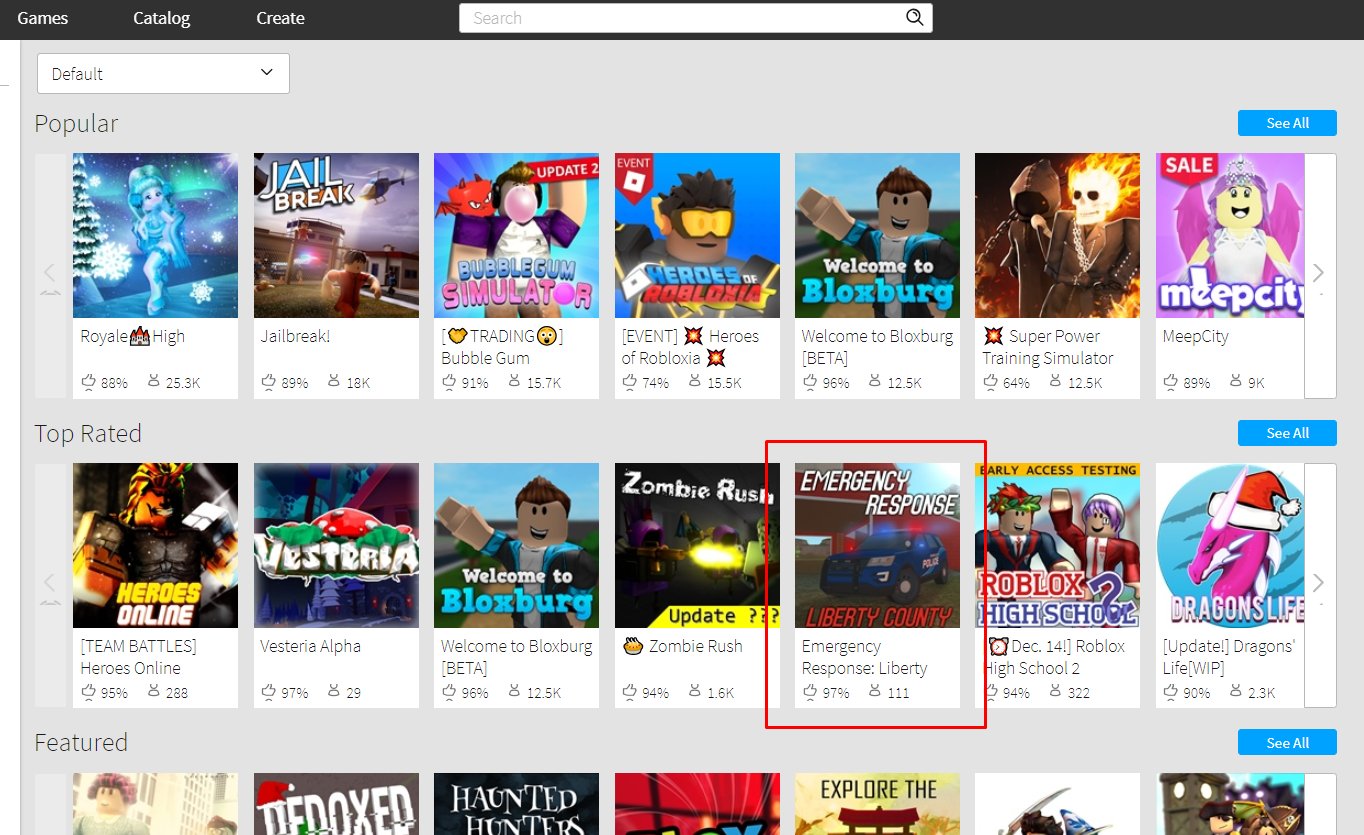Click the '74%' rating value
Screen dimensions: 1364x835
click(655, 383)
